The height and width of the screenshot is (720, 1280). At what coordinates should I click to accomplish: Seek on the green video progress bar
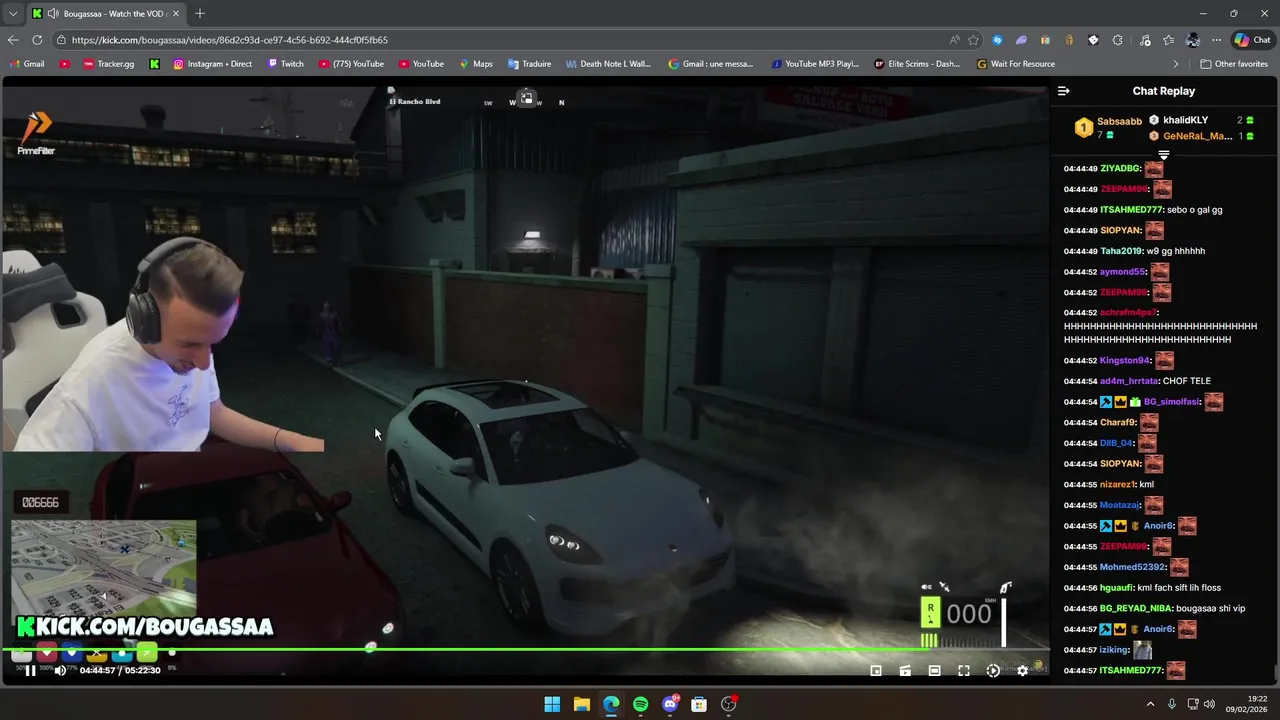pyautogui.click(x=525, y=650)
